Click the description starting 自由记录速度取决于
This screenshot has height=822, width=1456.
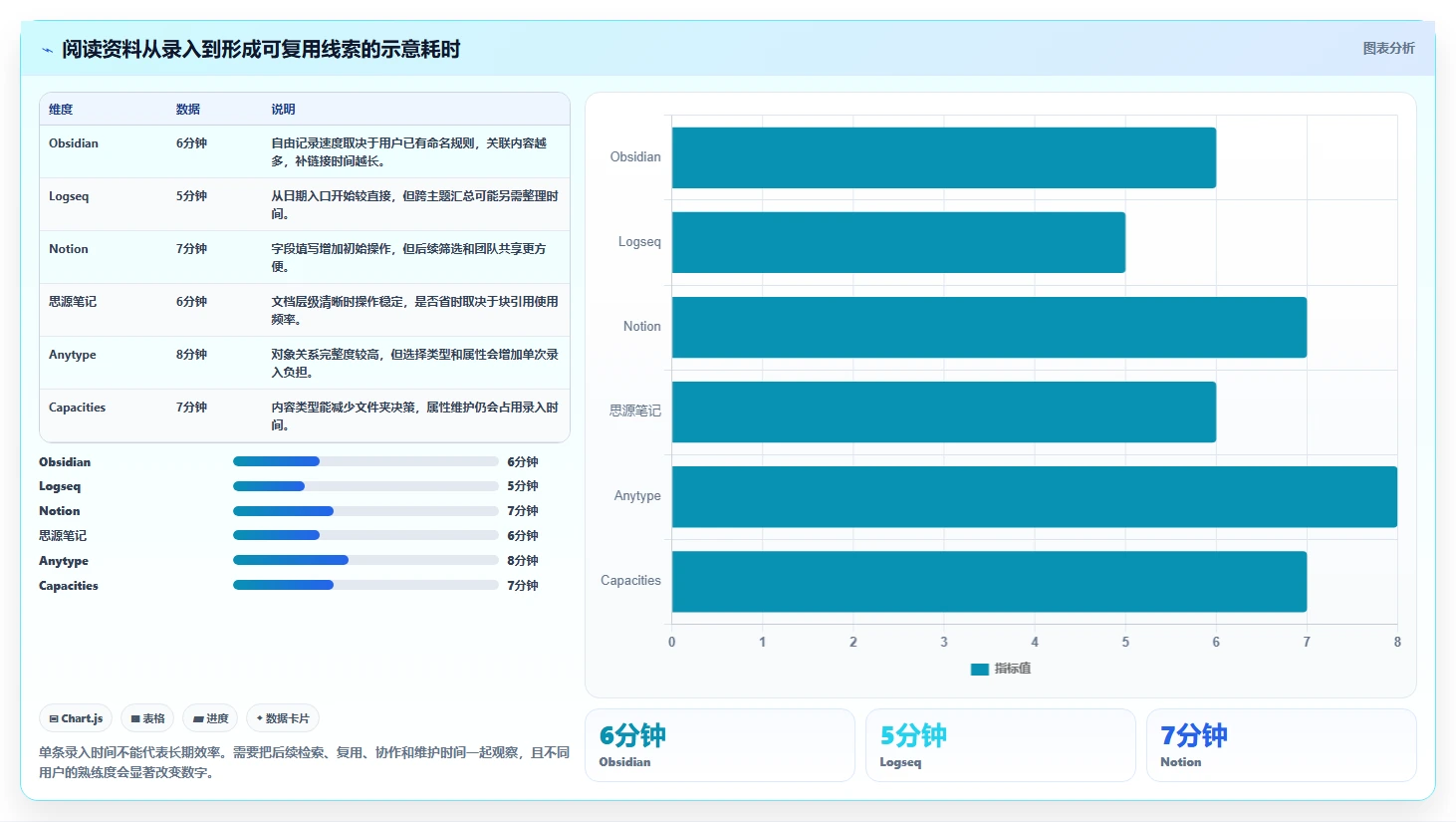[x=409, y=152]
